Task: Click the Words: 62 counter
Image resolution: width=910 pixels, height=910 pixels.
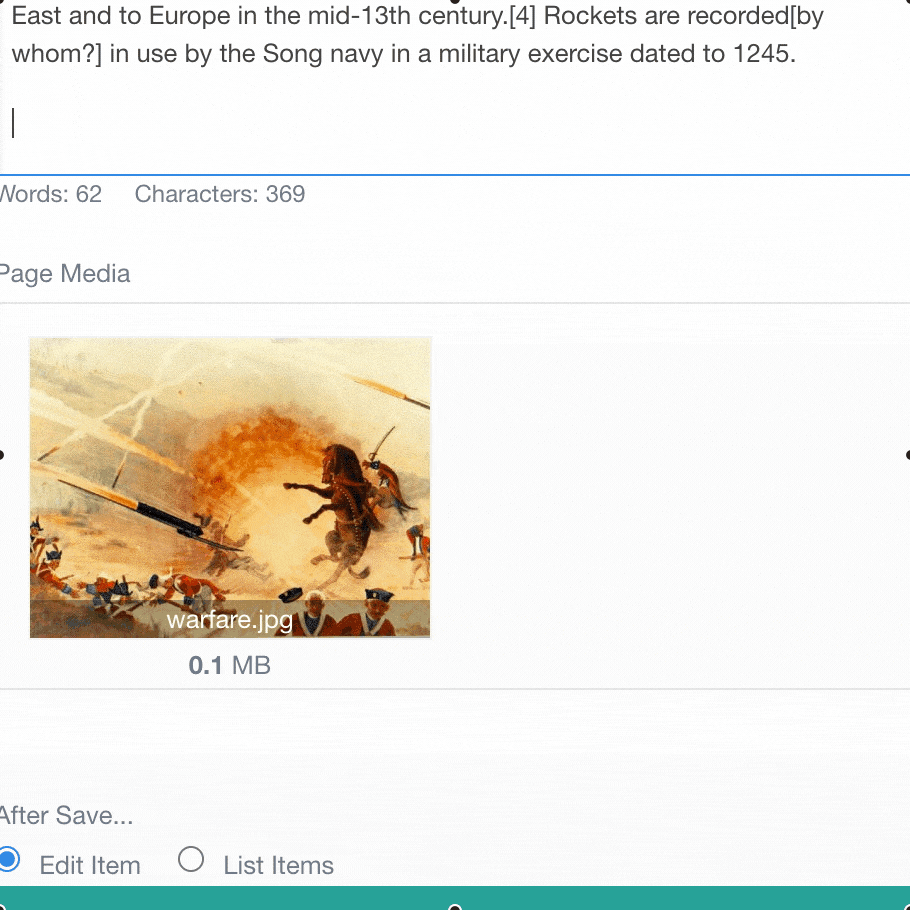Action: [x=50, y=194]
